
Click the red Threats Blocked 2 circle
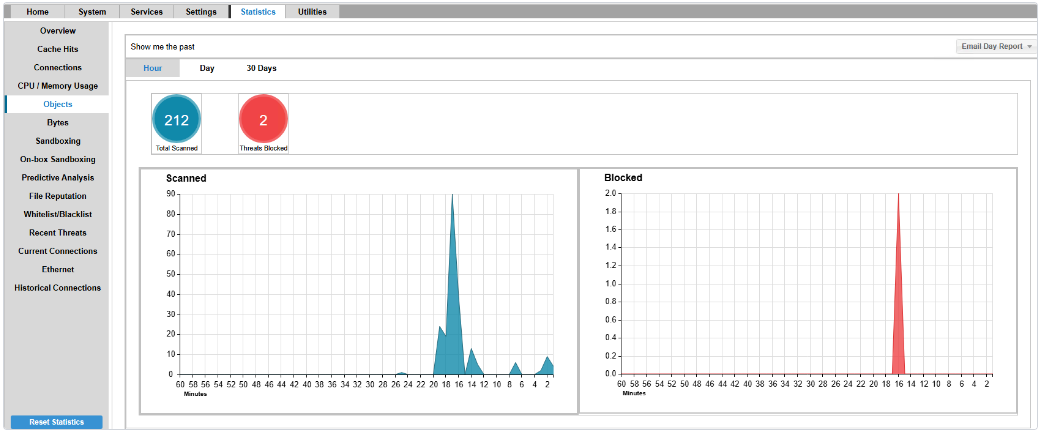[263, 121]
